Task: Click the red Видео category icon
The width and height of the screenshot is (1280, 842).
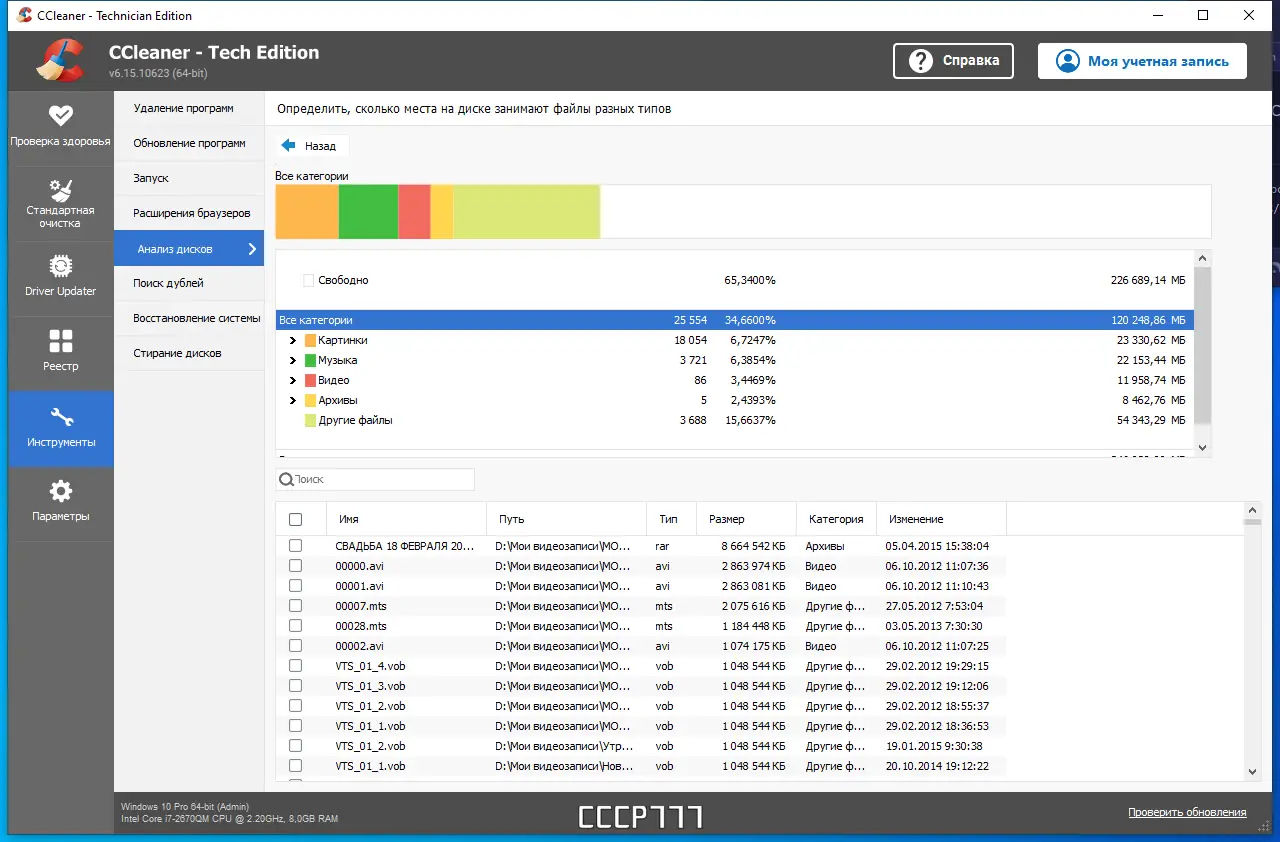Action: (x=310, y=380)
